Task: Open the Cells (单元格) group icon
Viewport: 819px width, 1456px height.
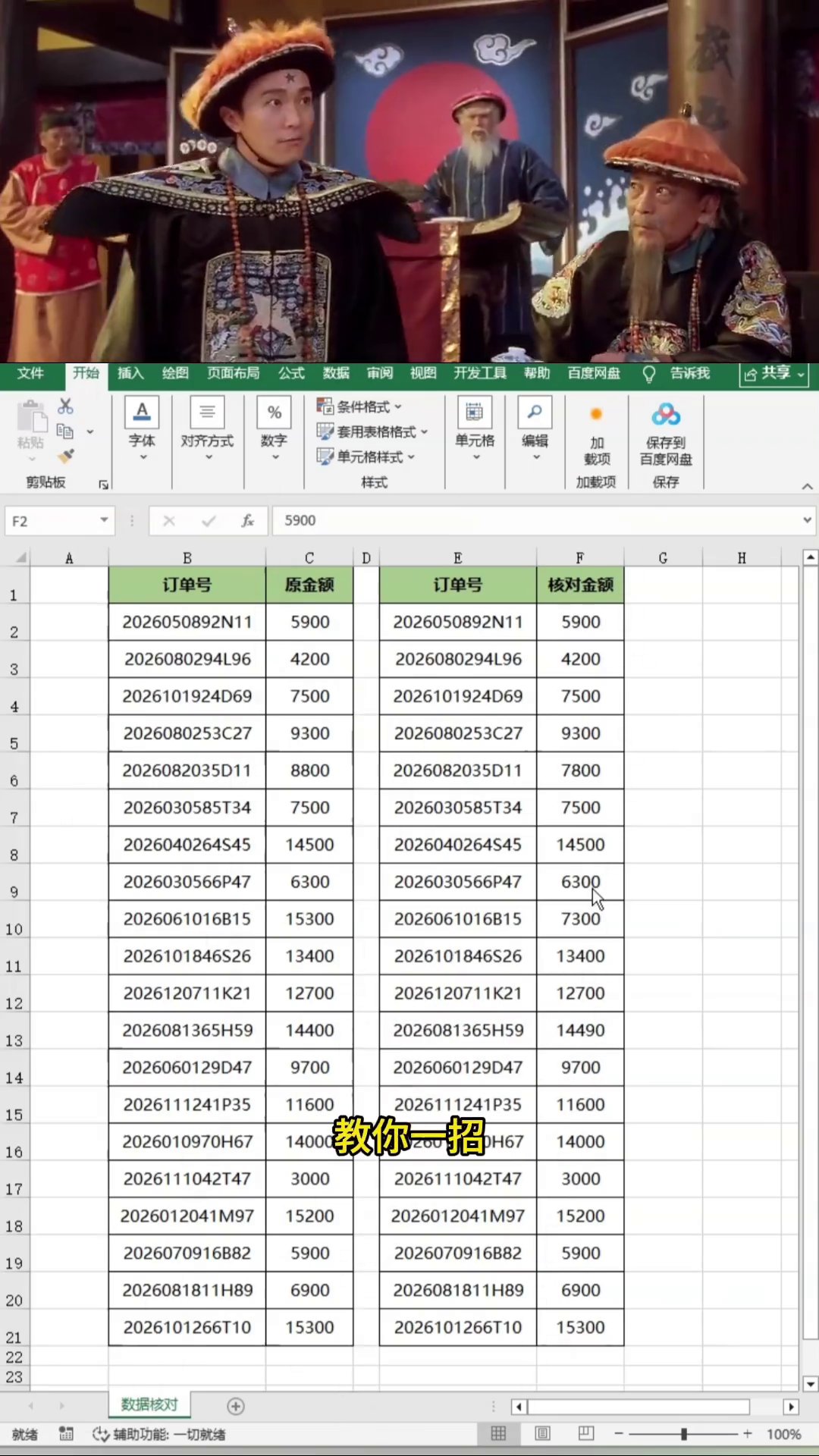Action: [475, 413]
